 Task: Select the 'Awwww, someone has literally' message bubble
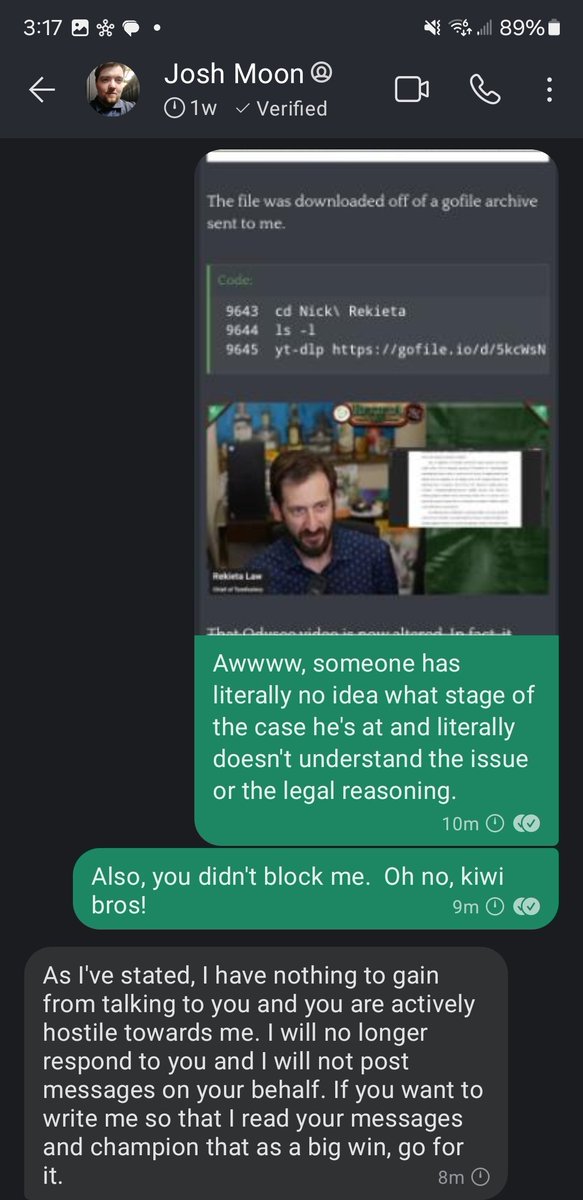(376, 739)
